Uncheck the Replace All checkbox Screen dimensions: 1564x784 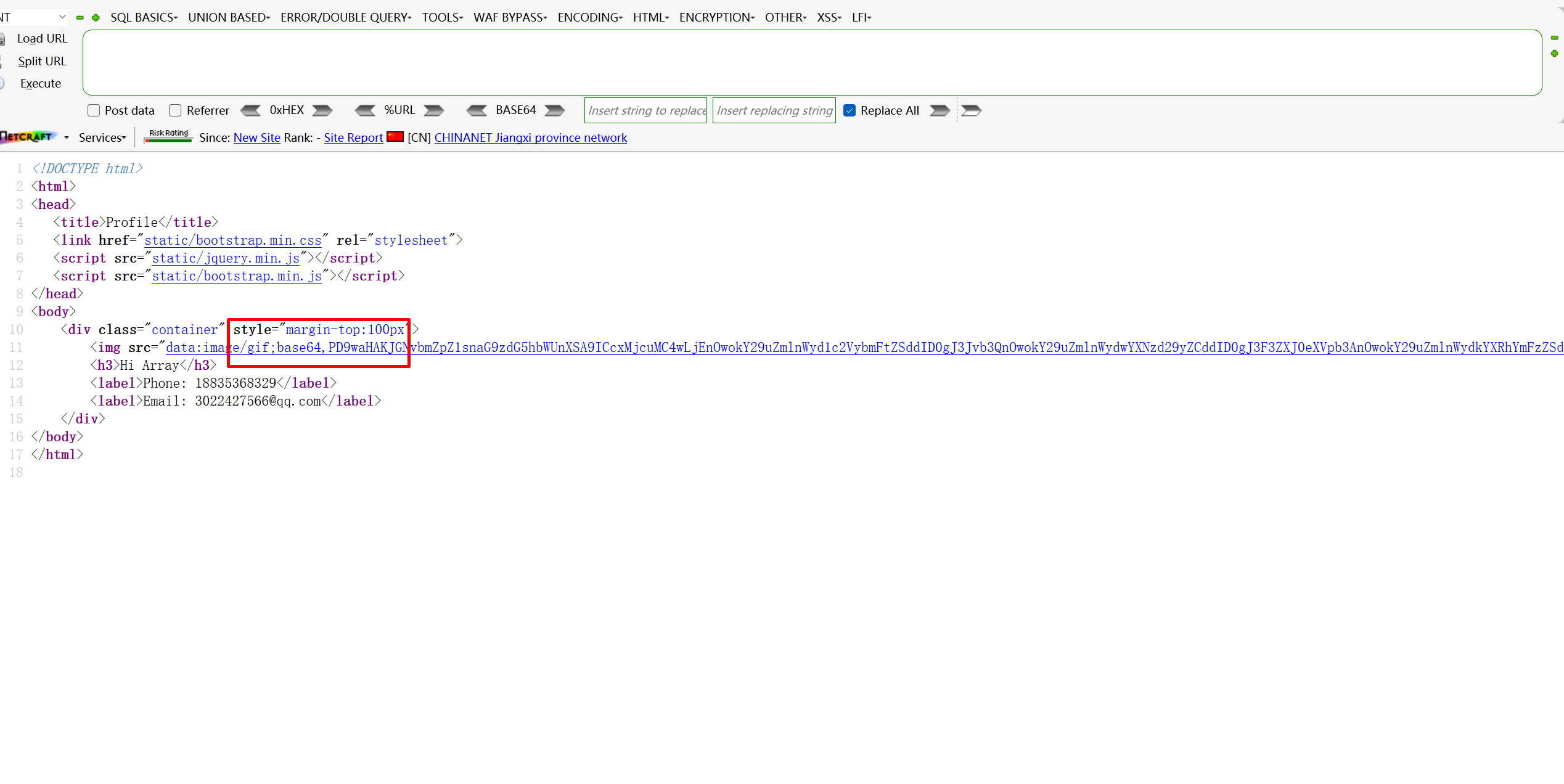click(850, 110)
